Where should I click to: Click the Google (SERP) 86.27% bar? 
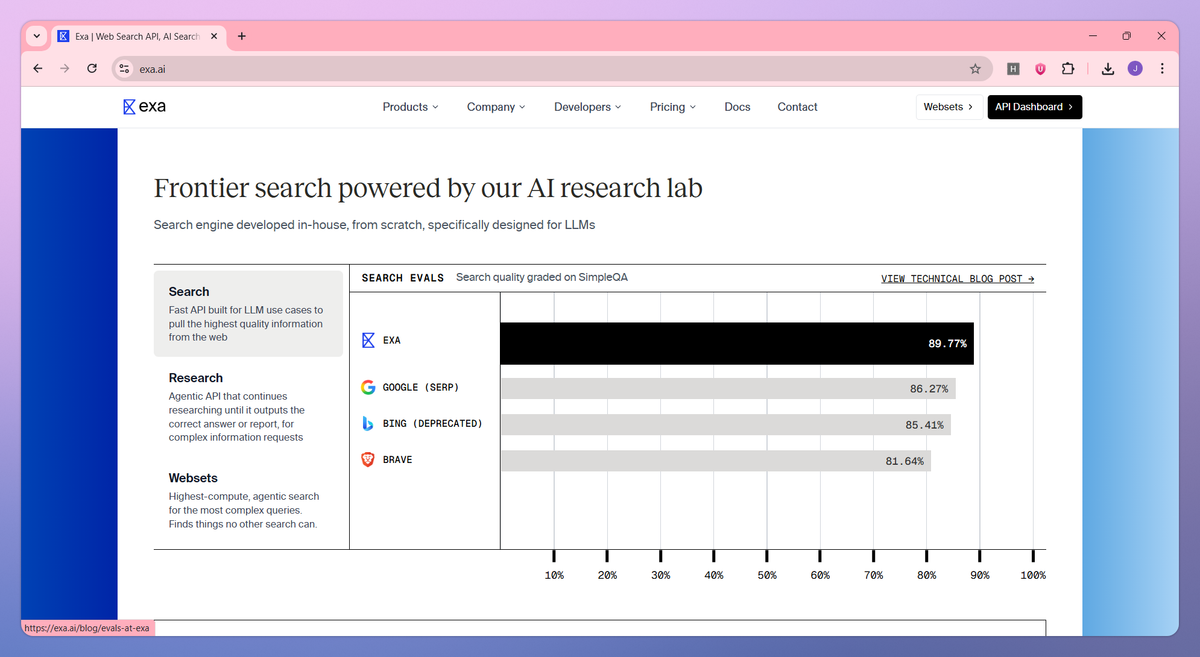pyautogui.click(x=728, y=388)
